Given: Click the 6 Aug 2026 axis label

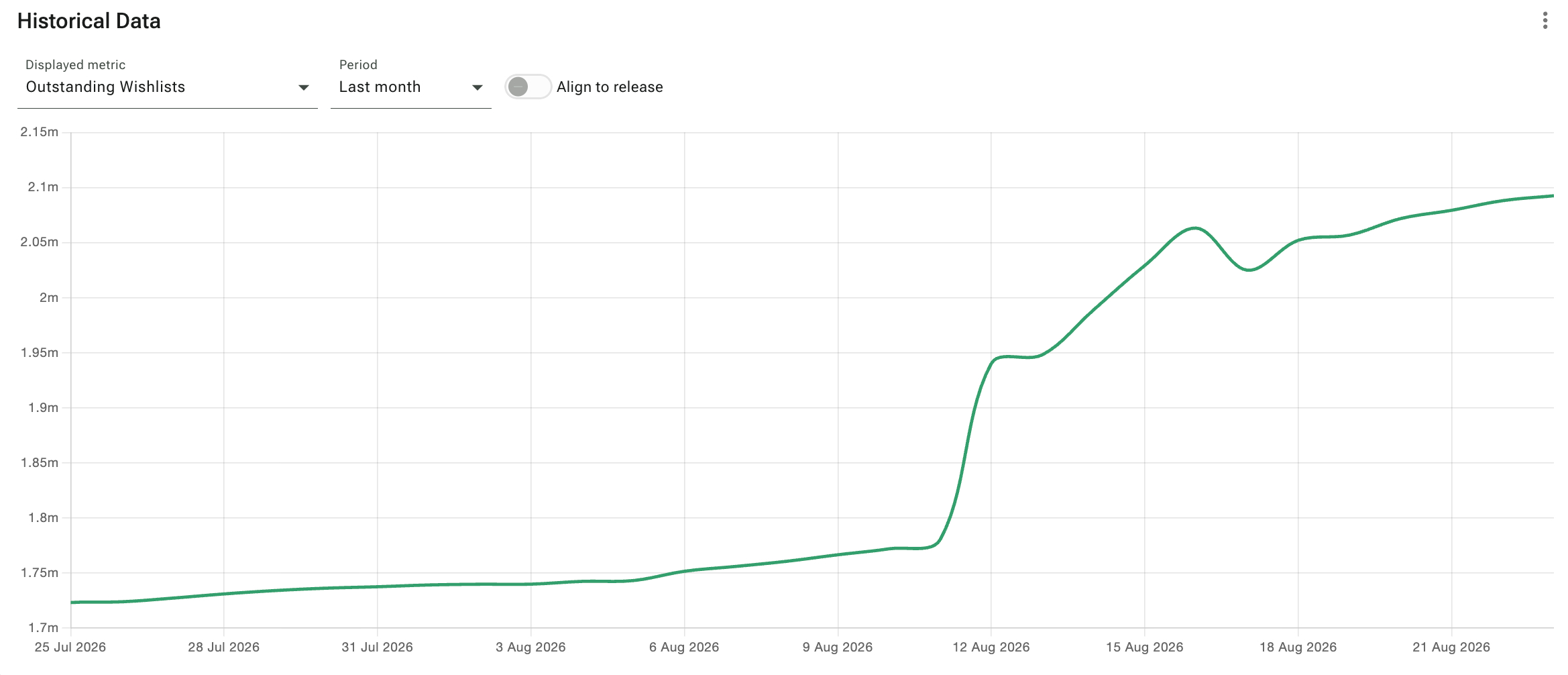Looking at the screenshot, I should point(684,647).
